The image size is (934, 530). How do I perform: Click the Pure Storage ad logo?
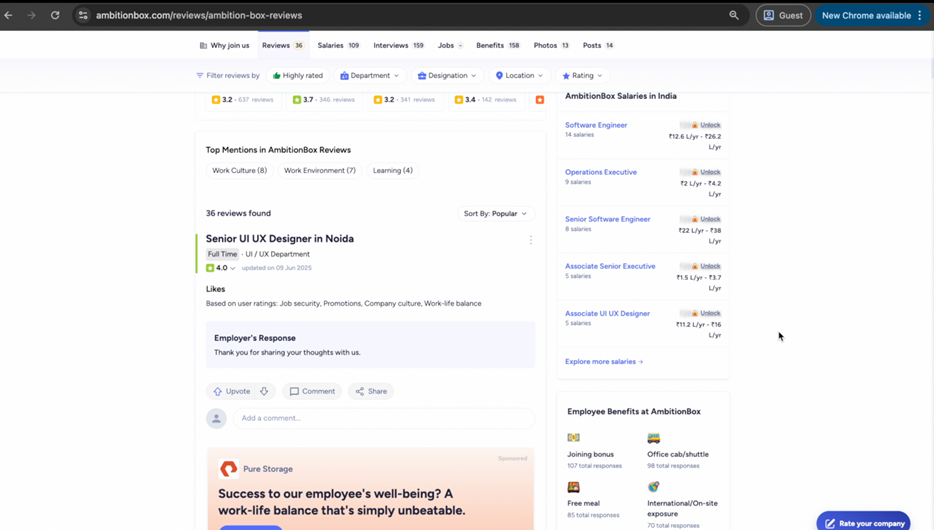click(228, 469)
